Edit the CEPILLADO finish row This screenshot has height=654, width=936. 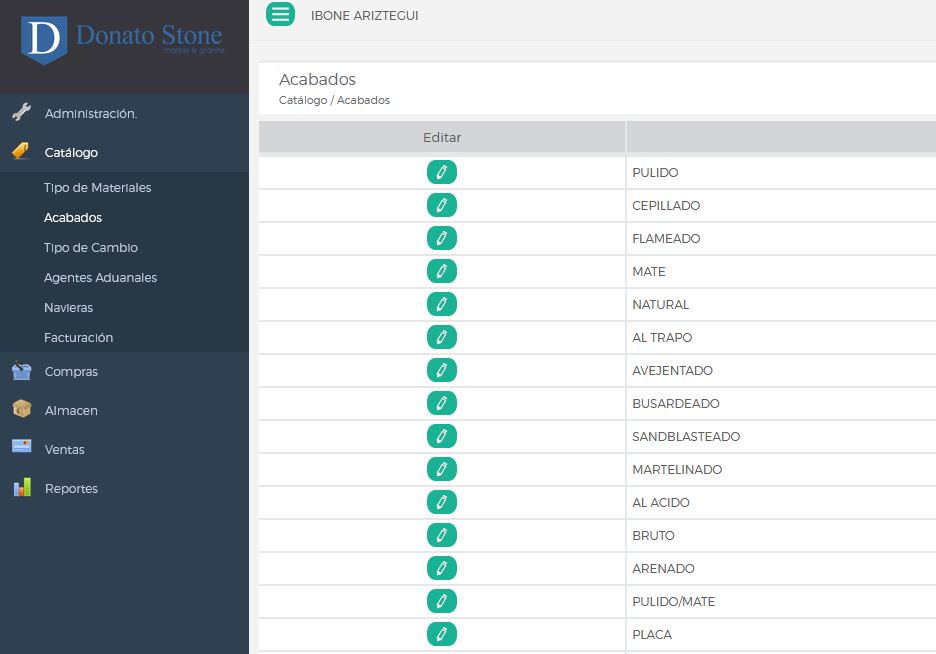tap(441, 205)
